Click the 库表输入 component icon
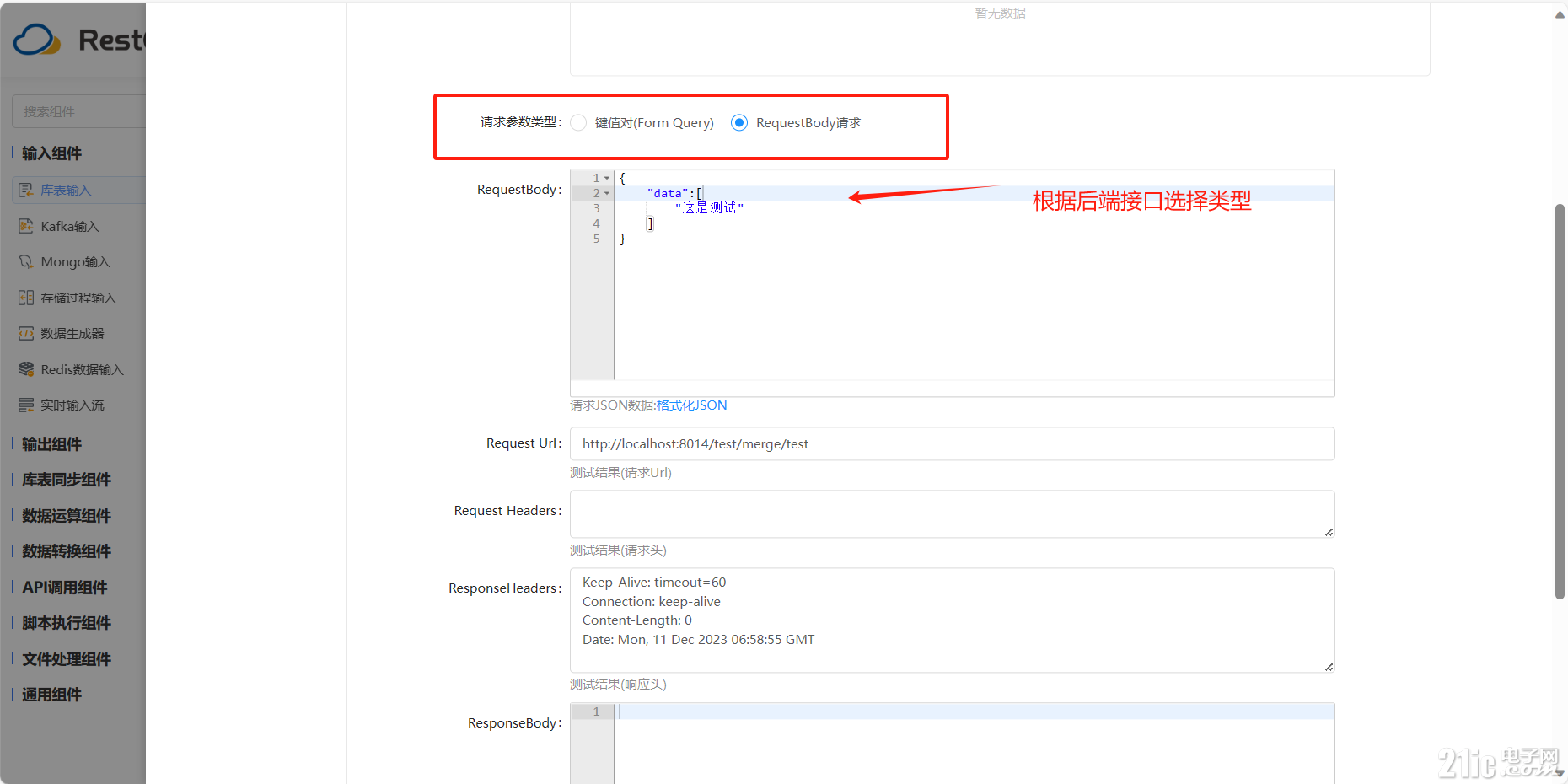This screenshot has height=784, width=1568. tap(26, 191)
